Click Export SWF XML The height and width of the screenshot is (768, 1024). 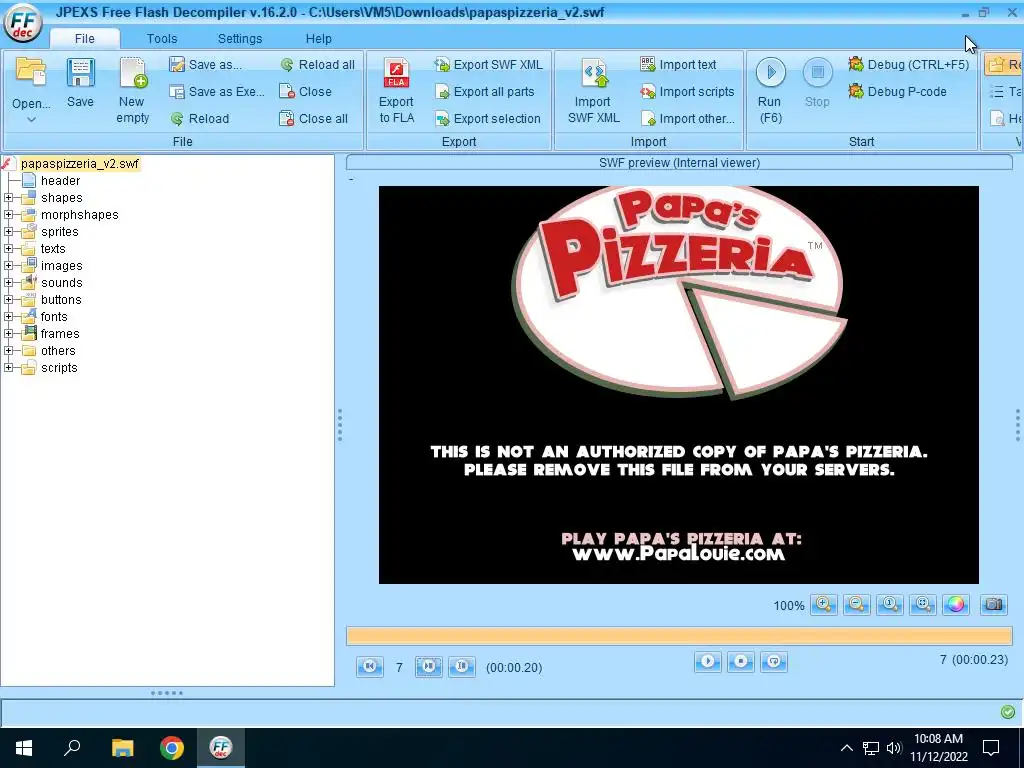(x=488, y=65)
